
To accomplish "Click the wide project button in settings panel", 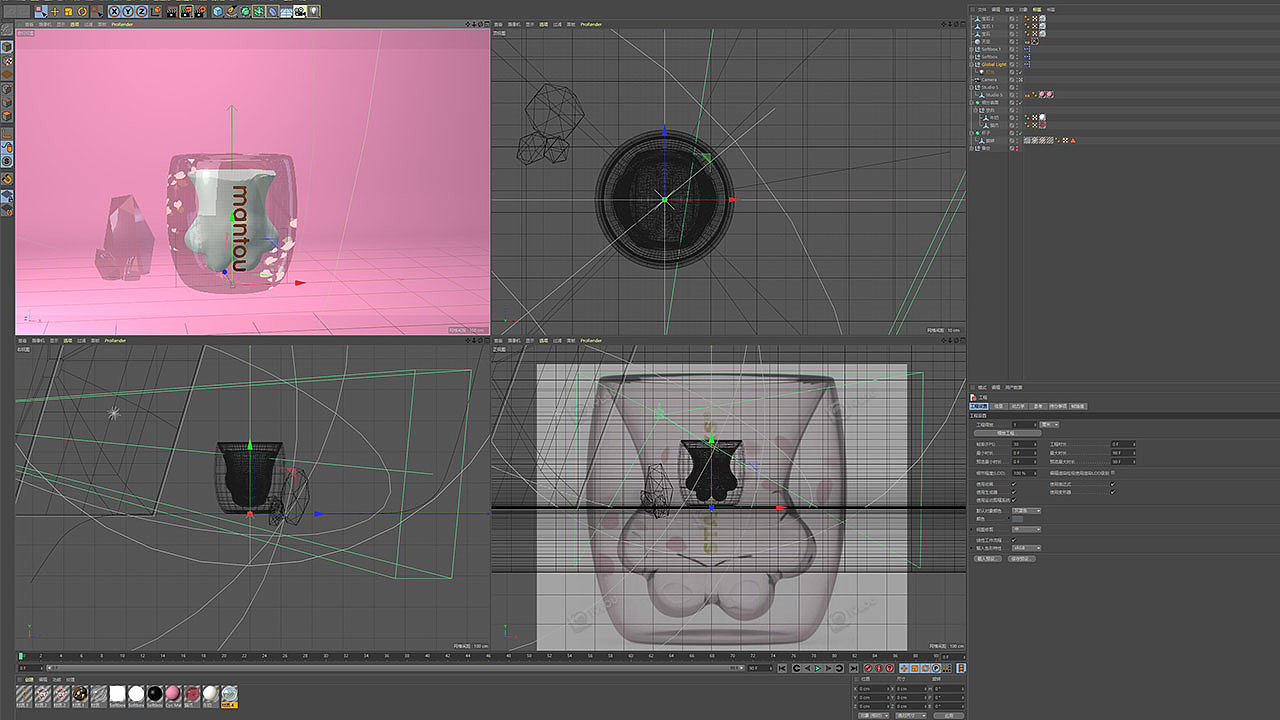I will (1008, 433).
